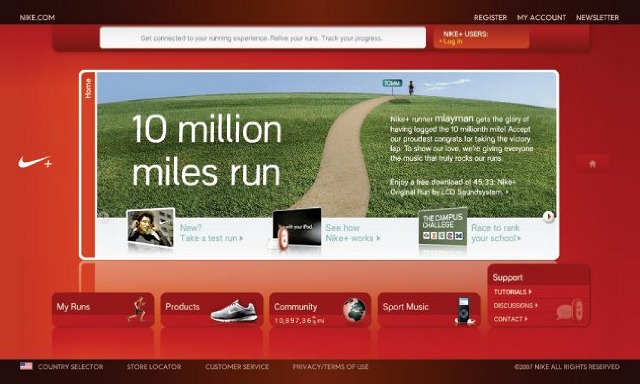The image size is (640, 384).
Task: Open Store Locator in footer
Action: pos(154,366)
